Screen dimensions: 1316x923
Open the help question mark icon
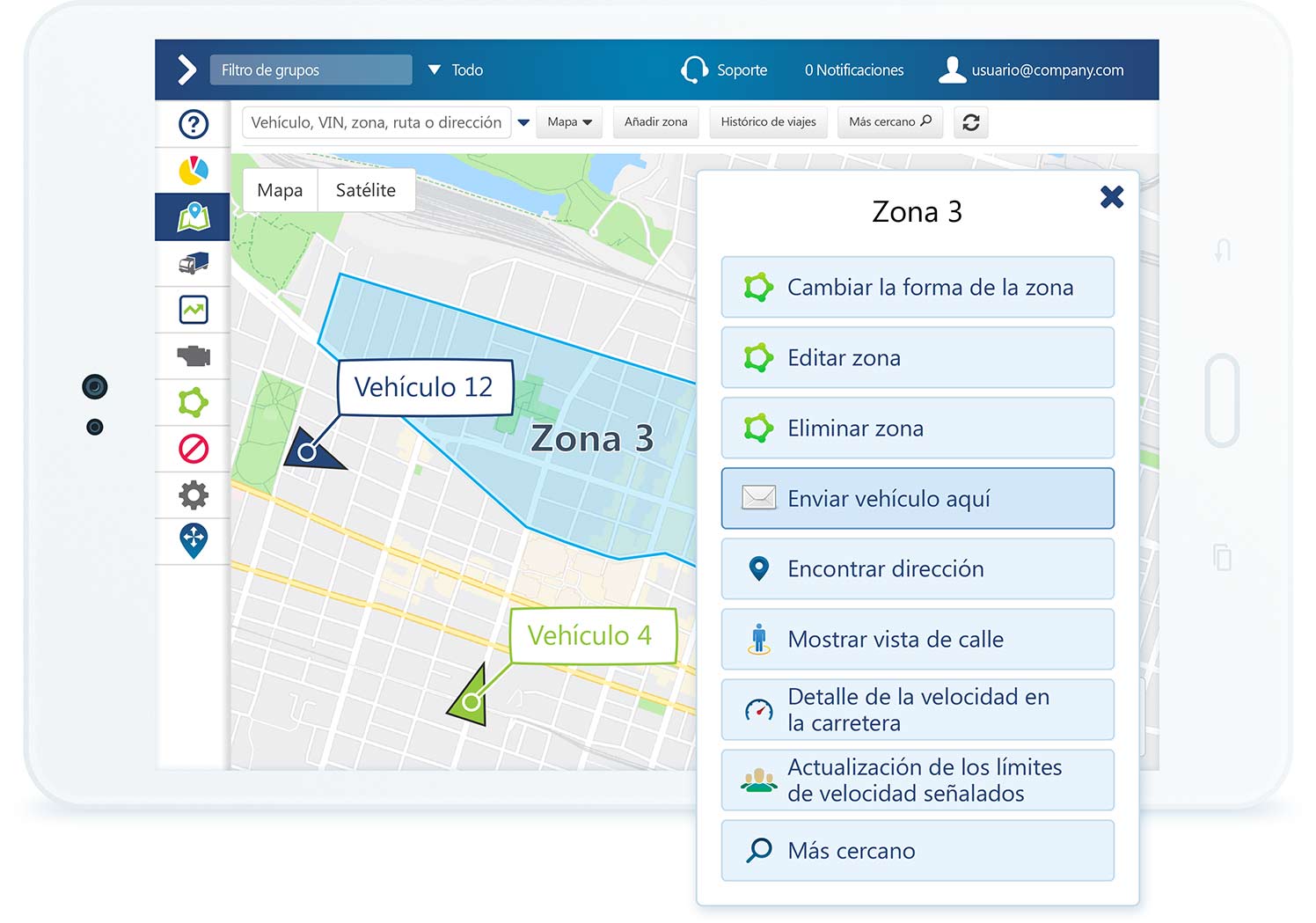(194, 124)
